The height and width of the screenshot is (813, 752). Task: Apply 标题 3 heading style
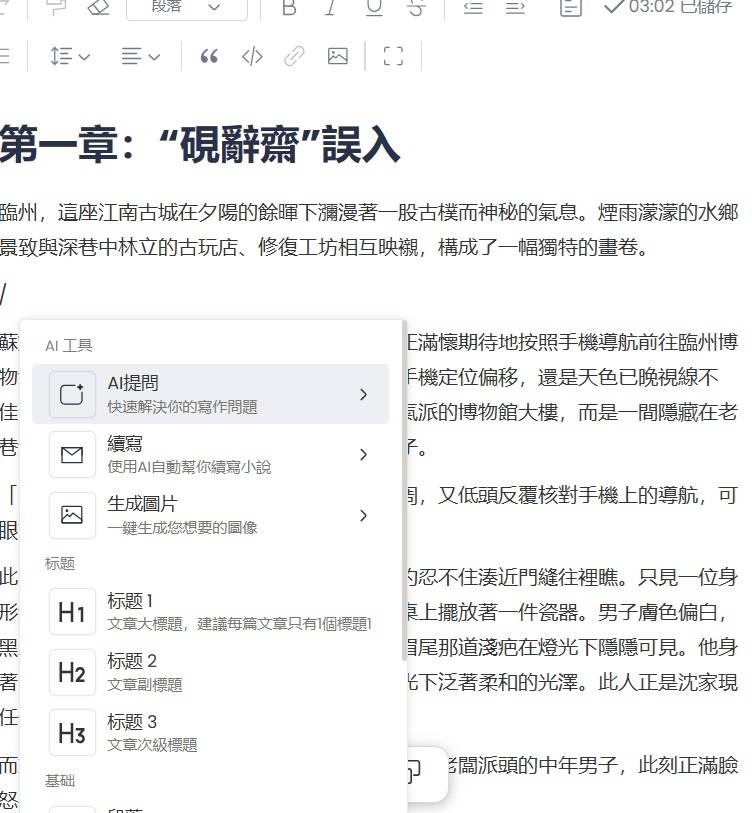(210, 732)
